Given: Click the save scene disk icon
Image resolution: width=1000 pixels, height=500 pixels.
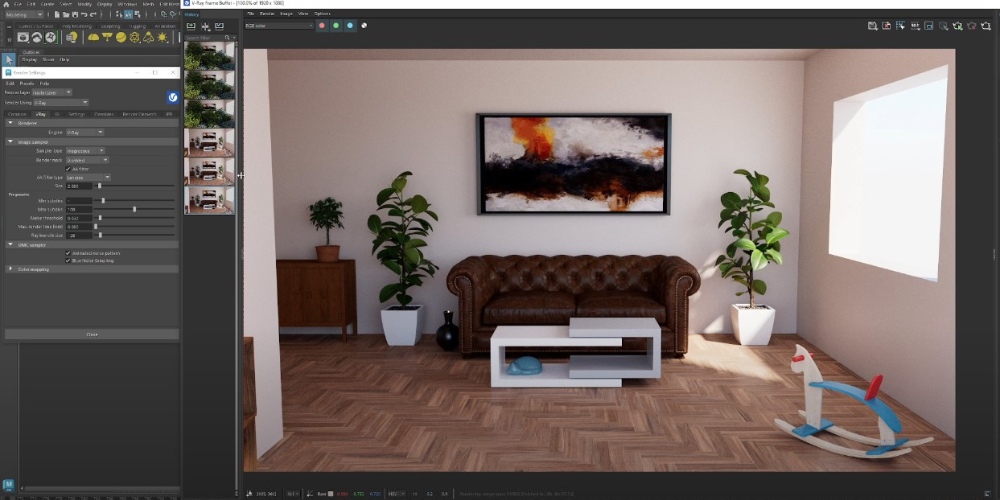Looking at the screenshot, I should click(x=75, y=14).
